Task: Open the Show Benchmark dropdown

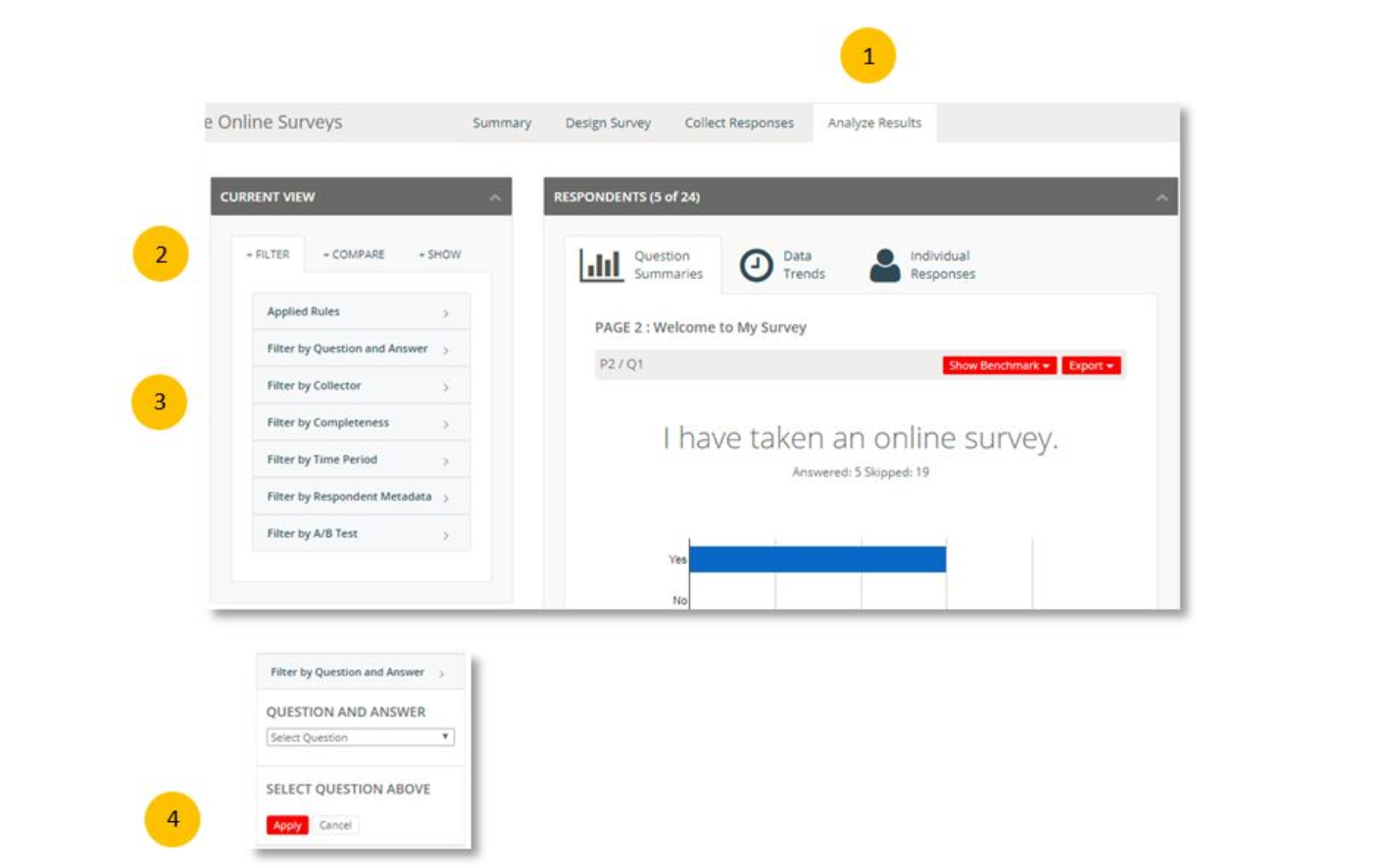Action: (x=999, y=365)
